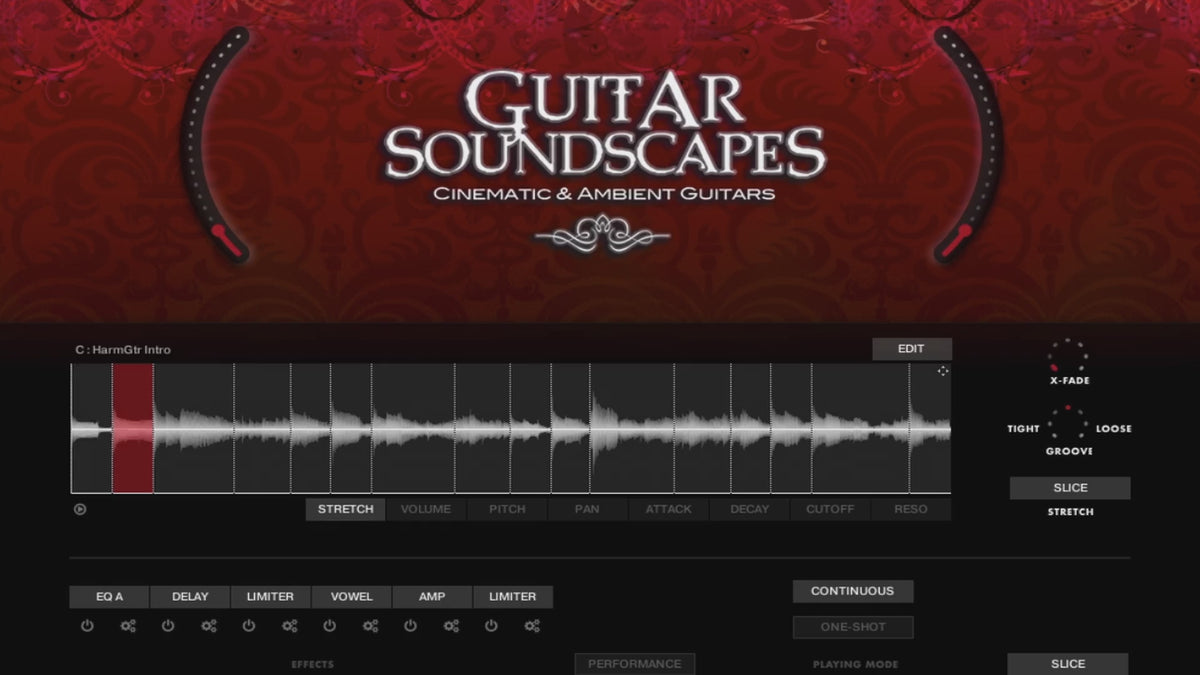Open settings gear for the first Limiter
The width and height of the screenshot is (1200, 675).
tap(290, 626)
